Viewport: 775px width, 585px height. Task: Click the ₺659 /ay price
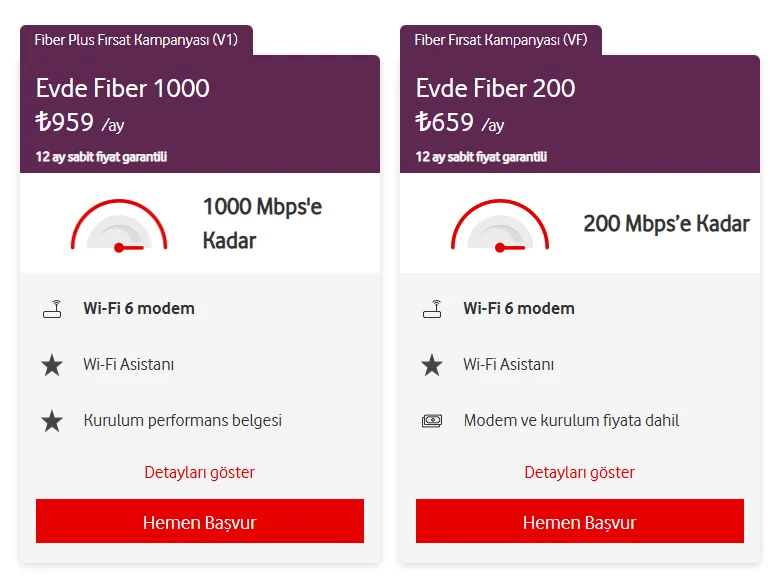[x=460, y=123]
